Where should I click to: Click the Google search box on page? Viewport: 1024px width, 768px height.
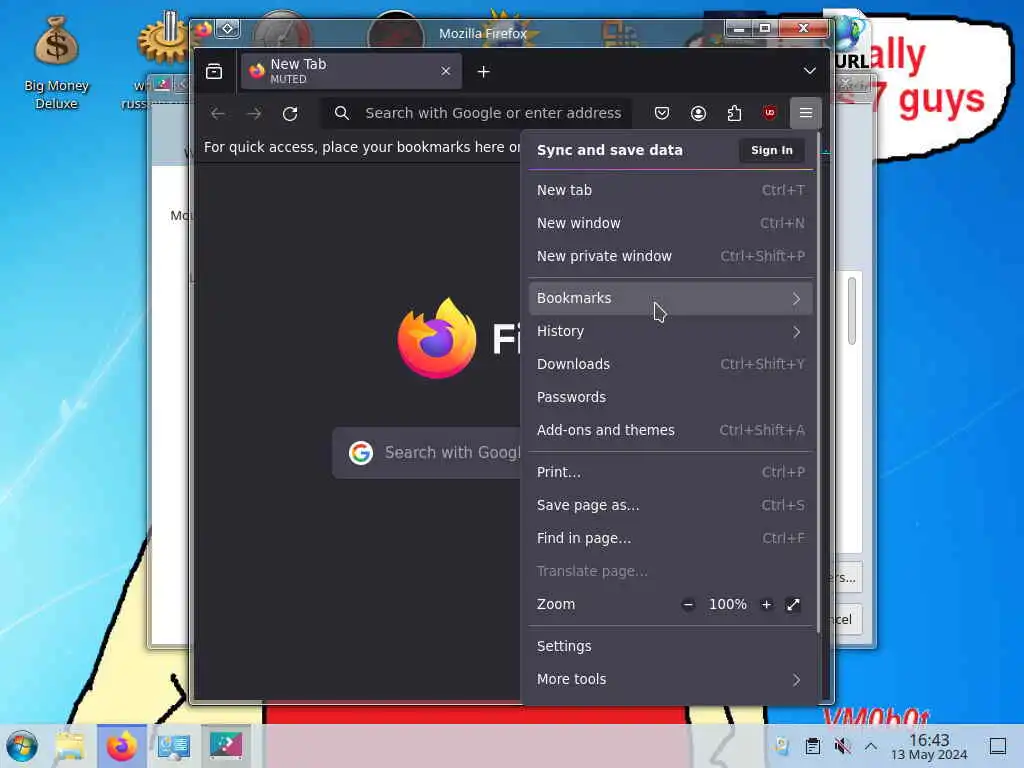pos(426,453)
